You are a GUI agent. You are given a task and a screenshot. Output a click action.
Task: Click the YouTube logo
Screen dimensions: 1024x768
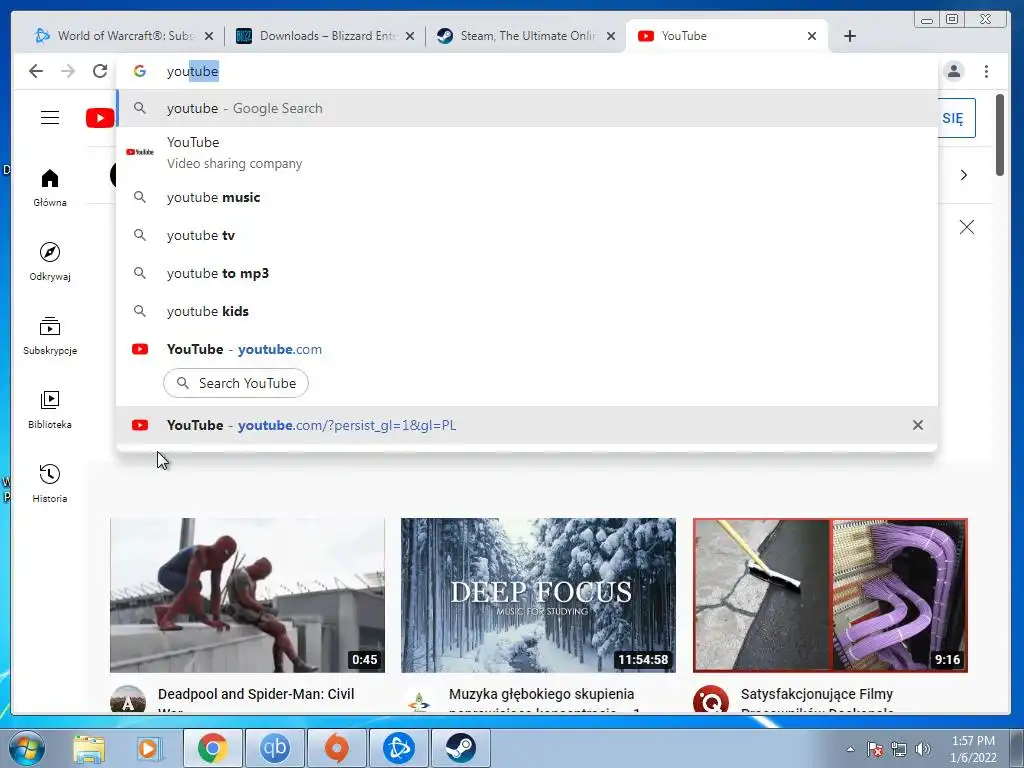pyautogui.click(x=100, y=118)
